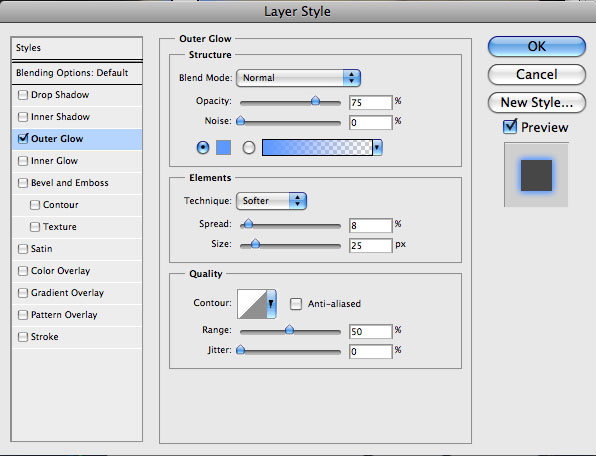Click the layer style preview thumbnail

click(536, 175)
